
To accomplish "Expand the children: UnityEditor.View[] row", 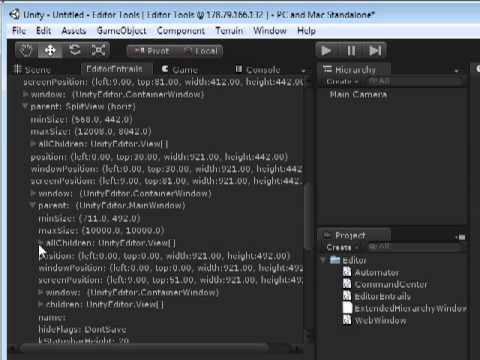I will click(41, 304).
